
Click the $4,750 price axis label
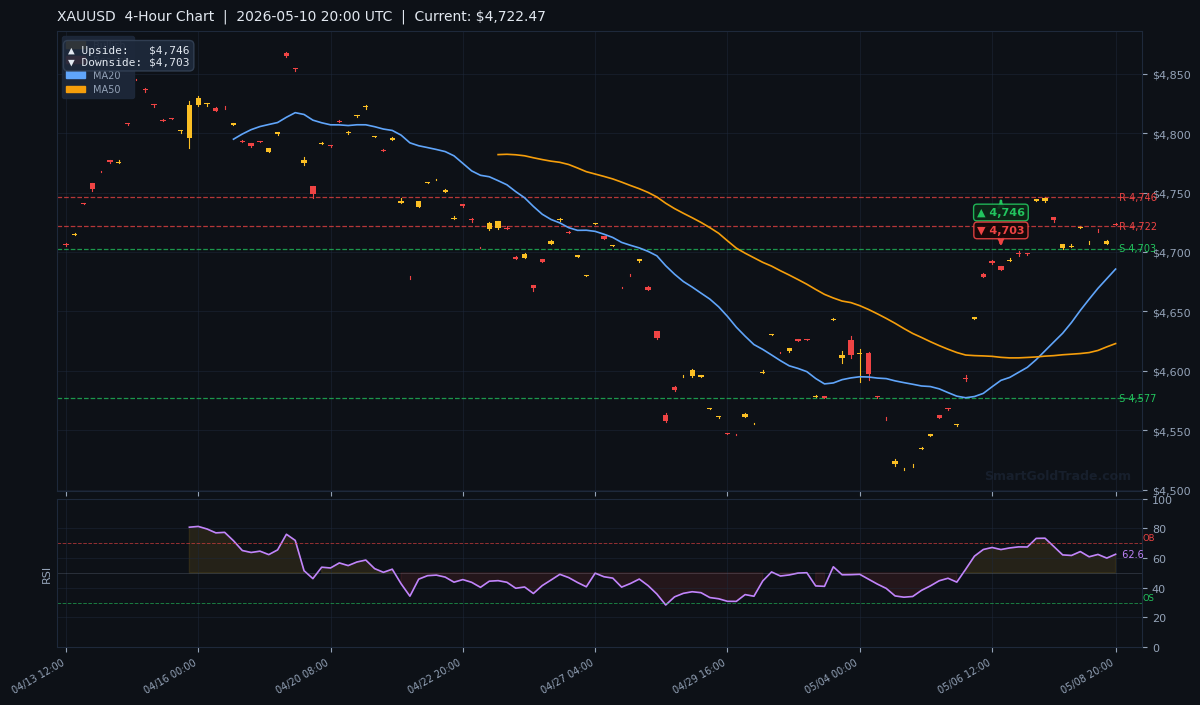coord(1171,194)
